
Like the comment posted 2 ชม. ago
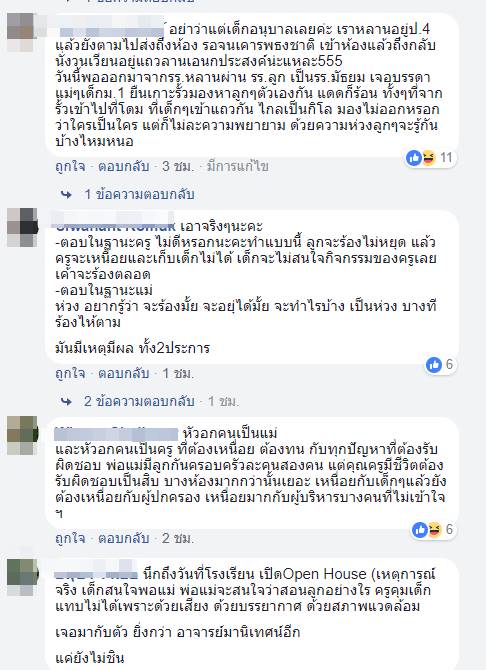pyautogui.click(x=71, y=538)
